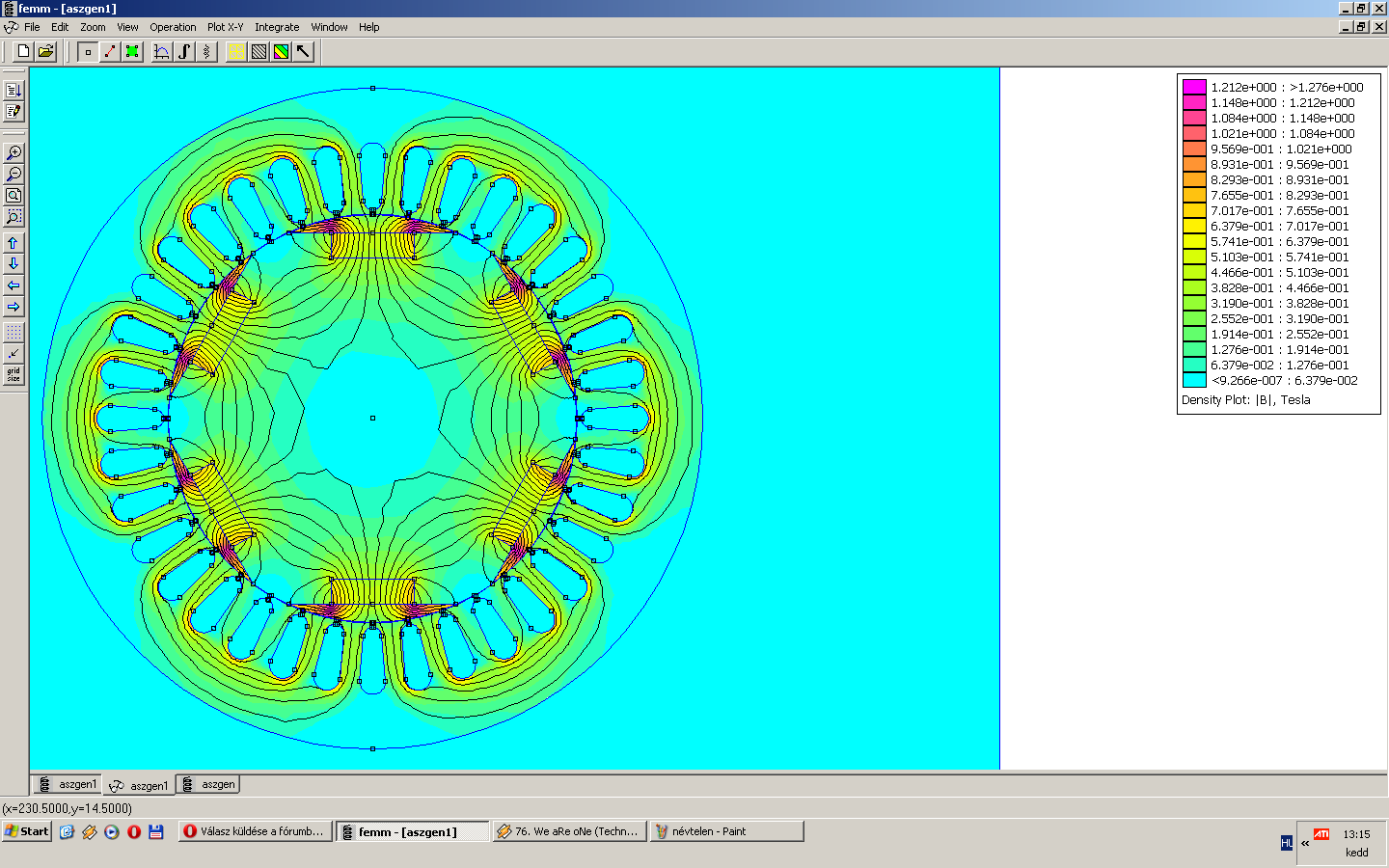Screen dimensions: 1389x868
Task: Click legend value 3.190e-001 : 3.828e-001
Action: (1280, 303)
